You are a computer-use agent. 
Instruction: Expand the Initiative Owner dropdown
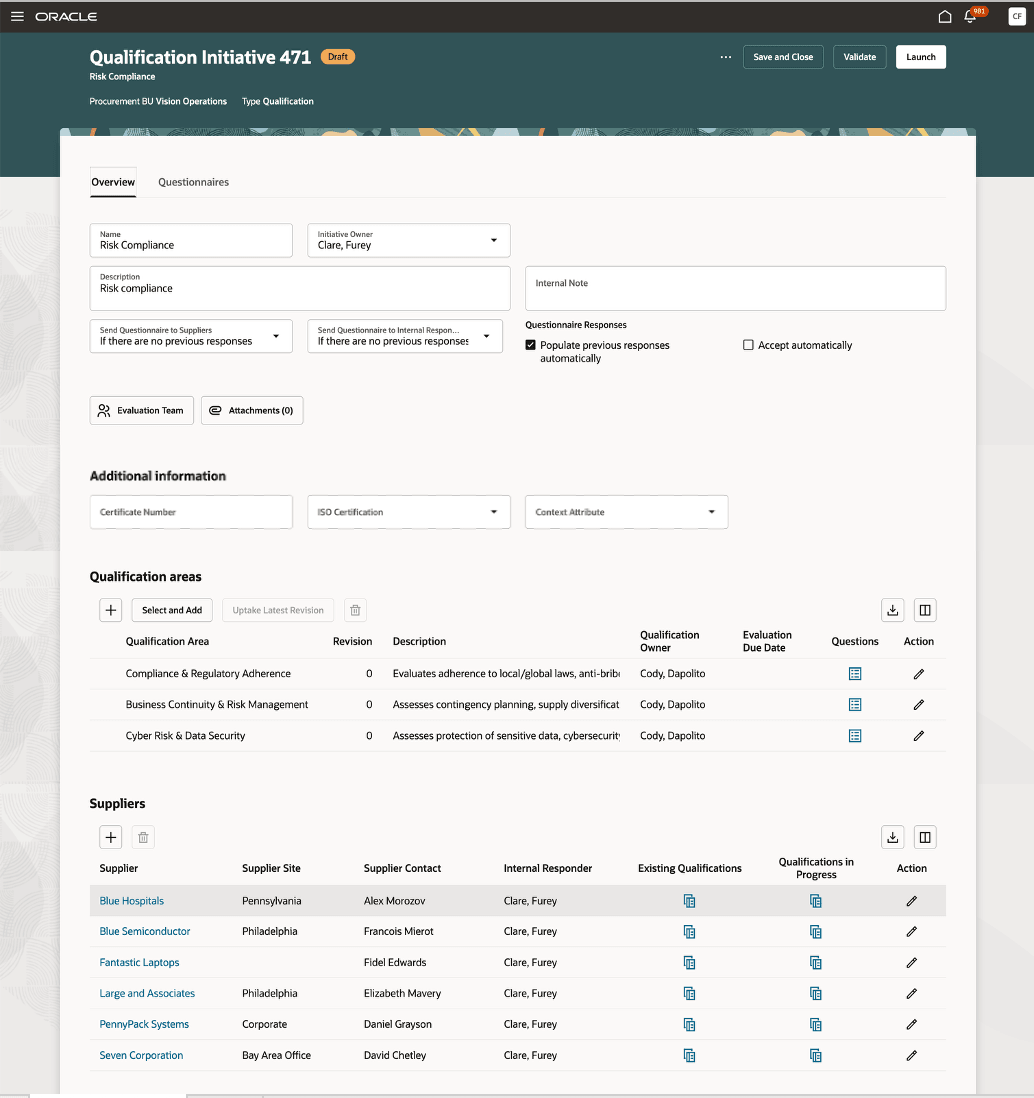tap(493, 240)
